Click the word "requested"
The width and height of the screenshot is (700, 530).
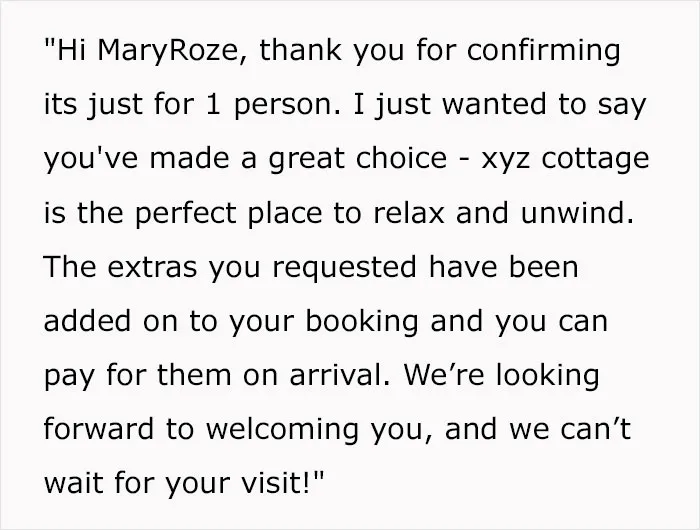coord(344,268)
